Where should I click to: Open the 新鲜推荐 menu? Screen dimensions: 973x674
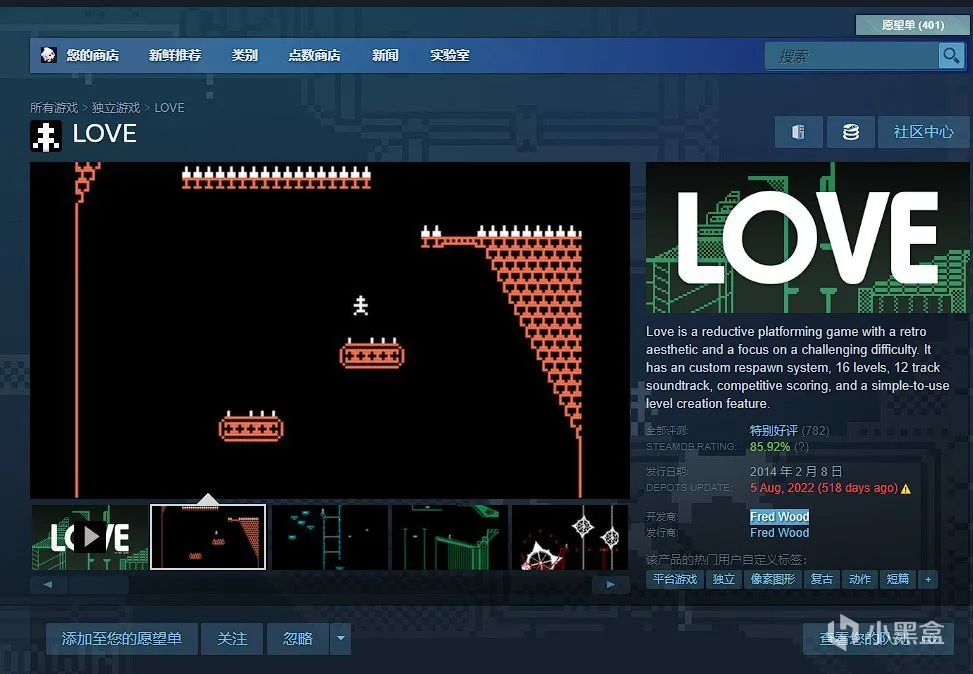coord(175,55)
